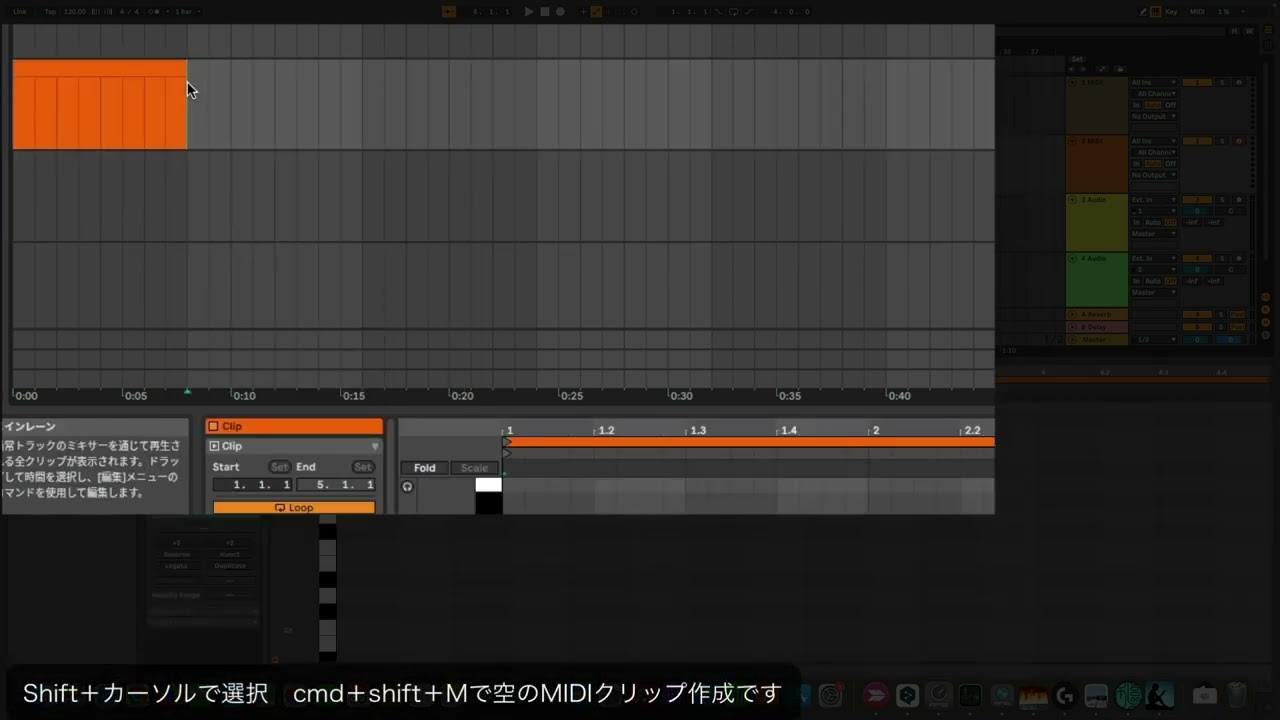The width and height of the screenshot is (1280, 720).
Task: Click the Set button next to Start
Action: (x=279, y=467)
